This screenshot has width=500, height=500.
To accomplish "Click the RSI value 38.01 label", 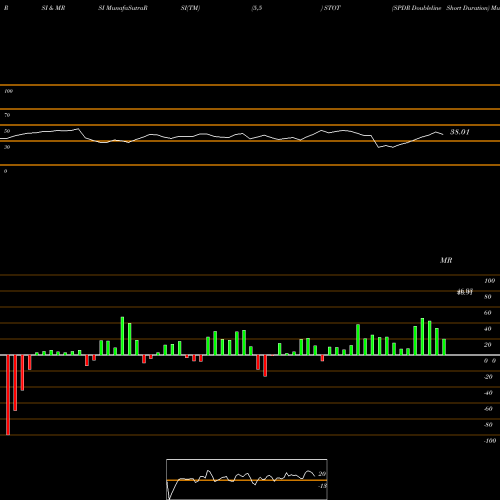I will click(460, 132).
